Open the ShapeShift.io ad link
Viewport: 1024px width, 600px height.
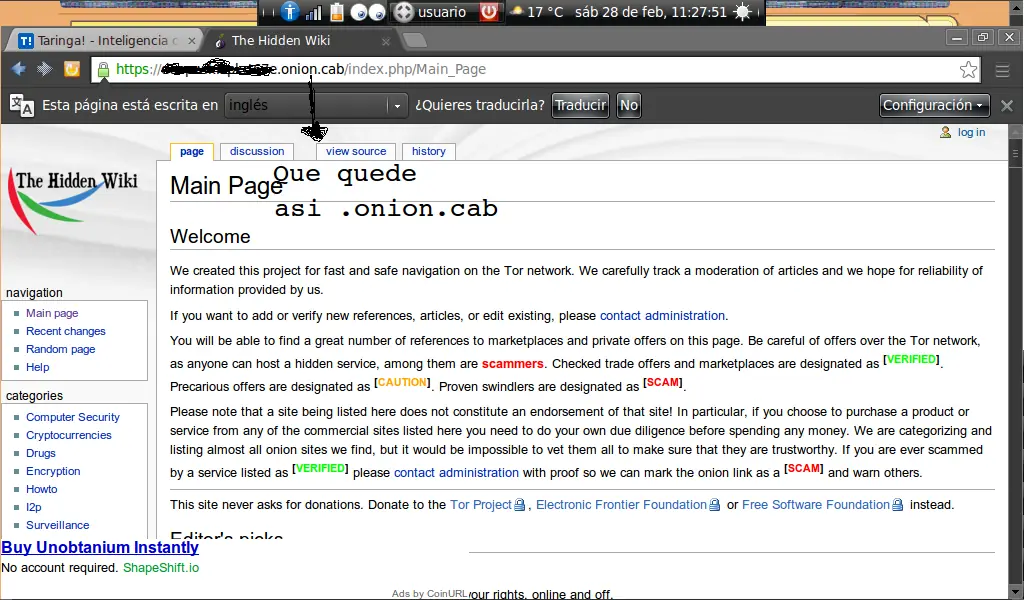click(x=161, y=568)
